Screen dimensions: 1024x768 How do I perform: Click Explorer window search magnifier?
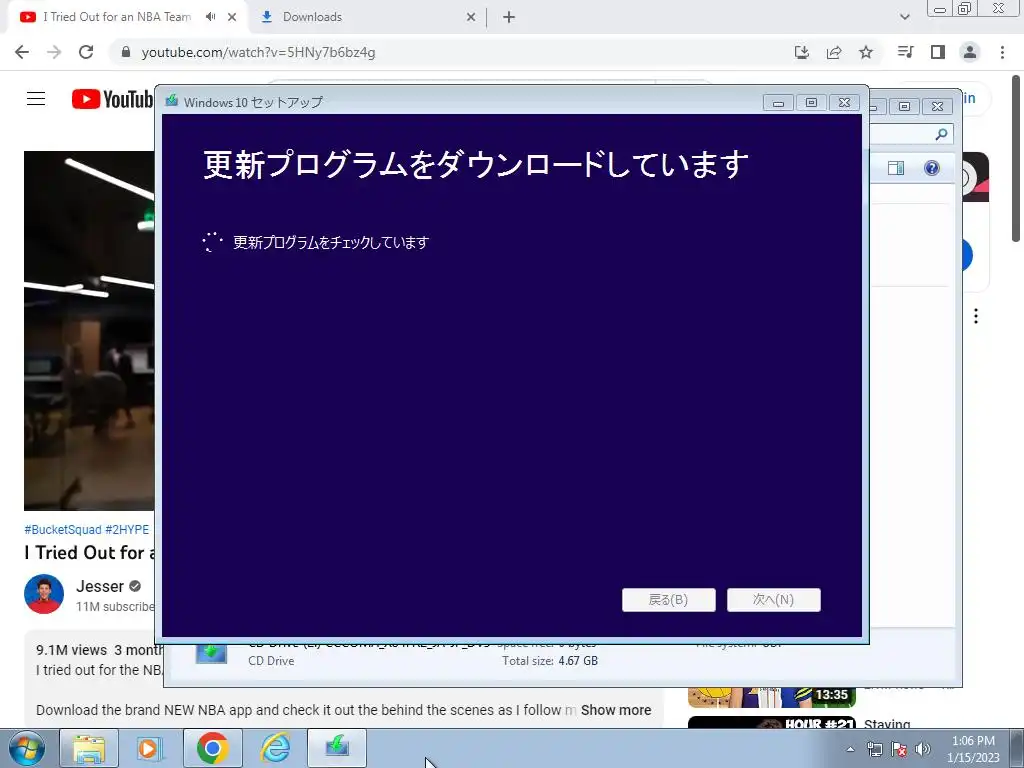(x=941, y=134)
